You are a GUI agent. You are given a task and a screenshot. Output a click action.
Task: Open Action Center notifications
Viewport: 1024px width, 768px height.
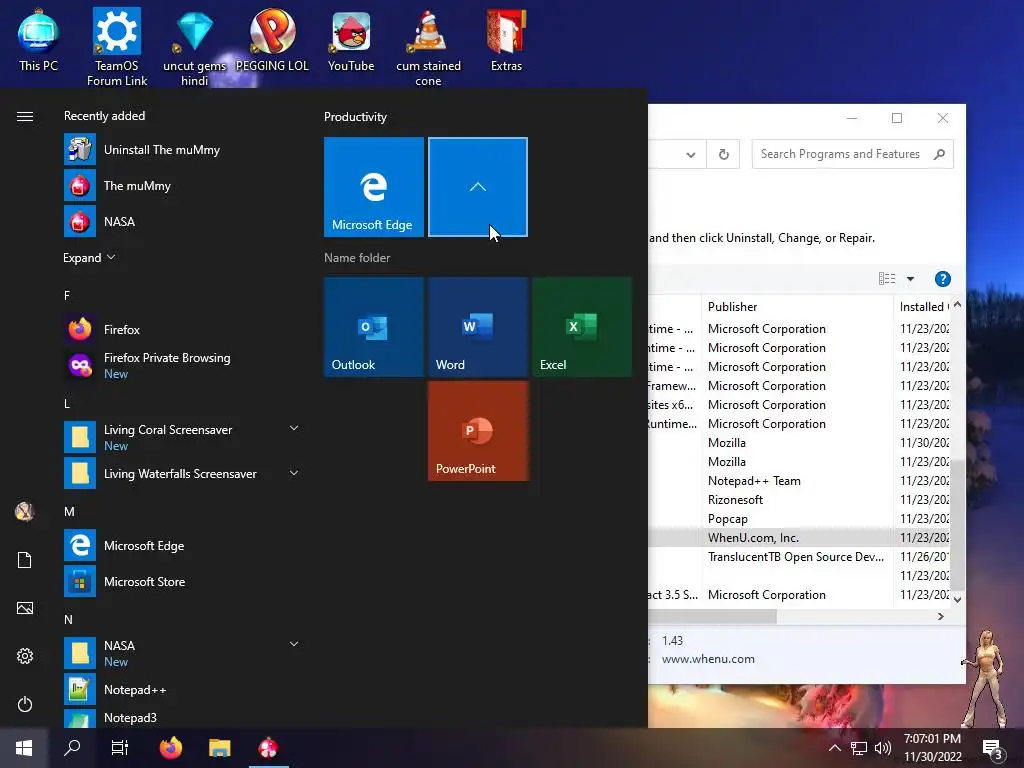992,748
